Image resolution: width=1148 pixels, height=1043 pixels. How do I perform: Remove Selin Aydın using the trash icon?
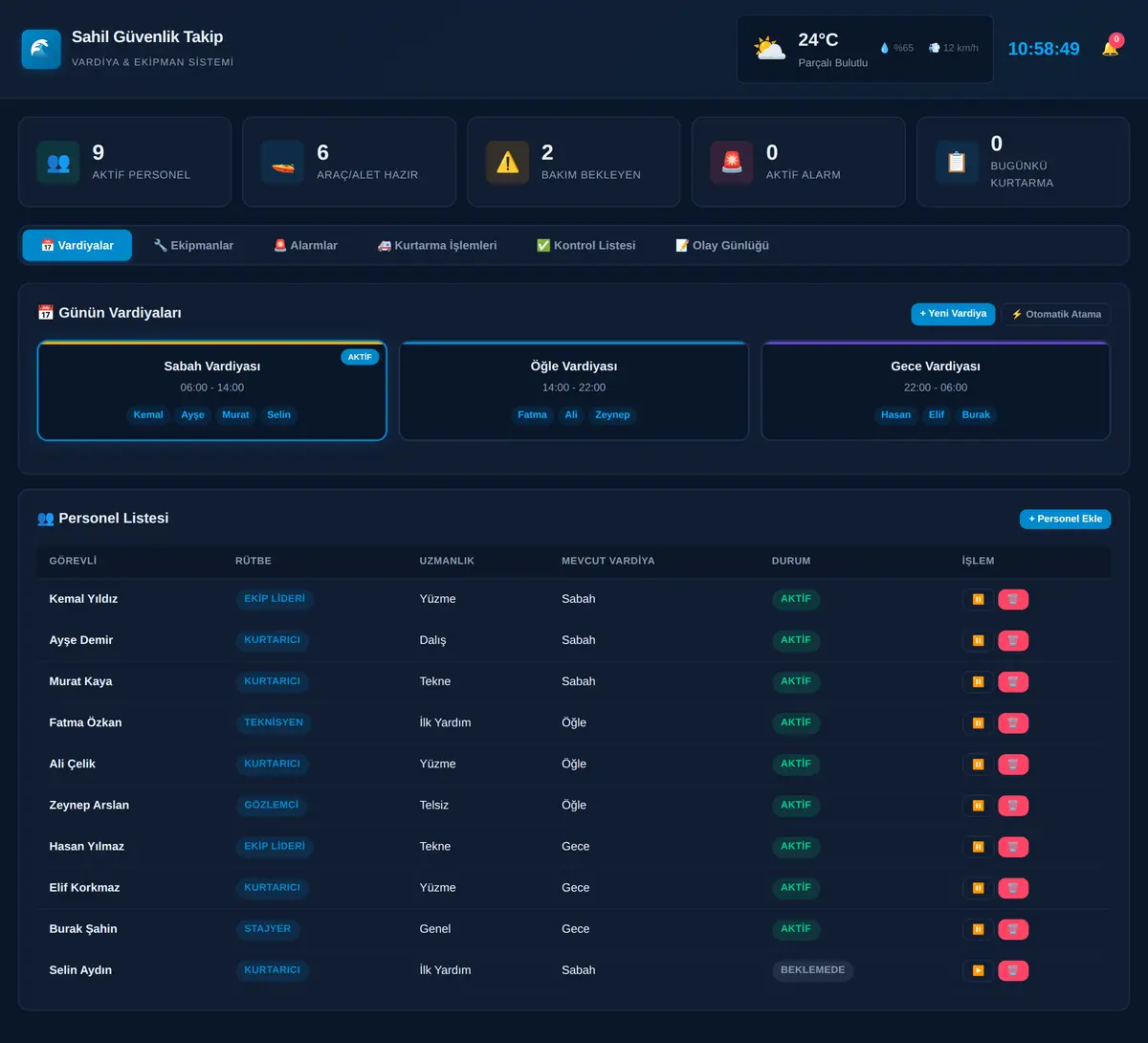pyautogui.click(x=1013, y=970)
